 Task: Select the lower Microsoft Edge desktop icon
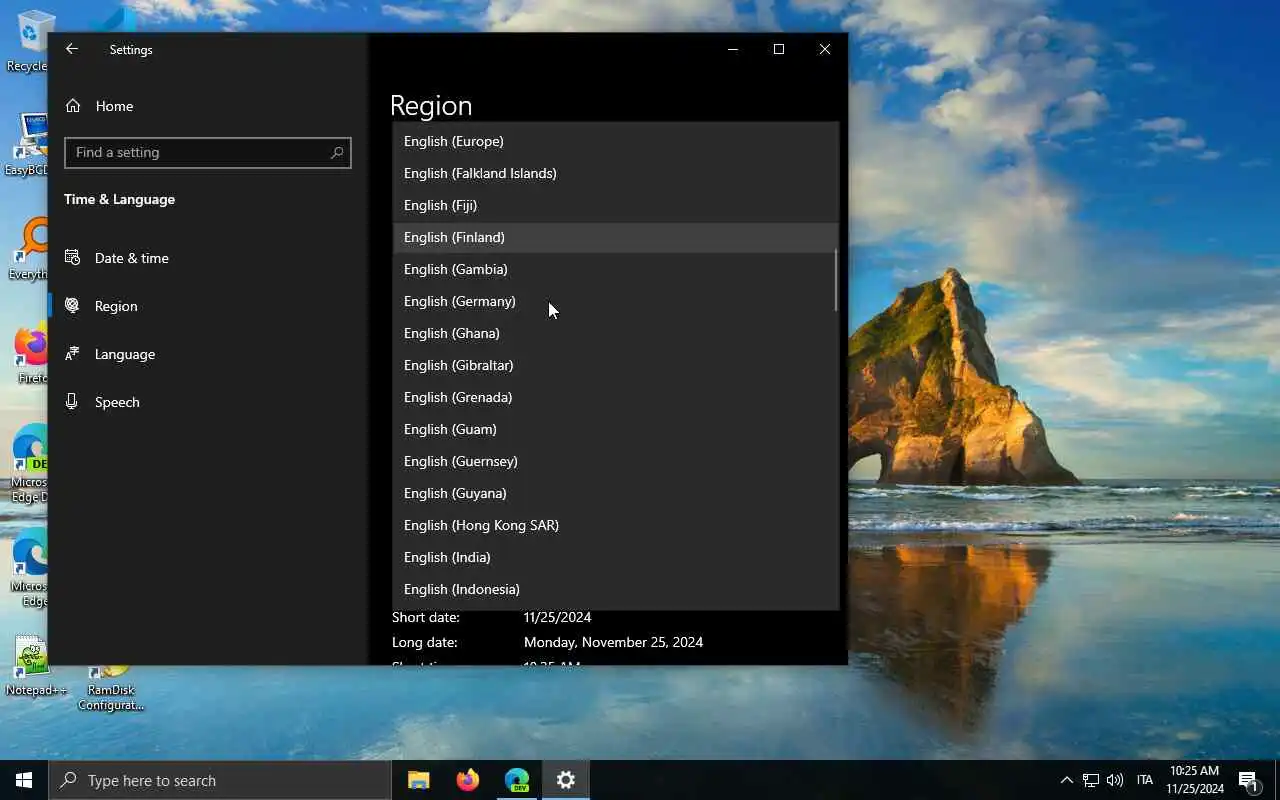[x=28, y=568]
